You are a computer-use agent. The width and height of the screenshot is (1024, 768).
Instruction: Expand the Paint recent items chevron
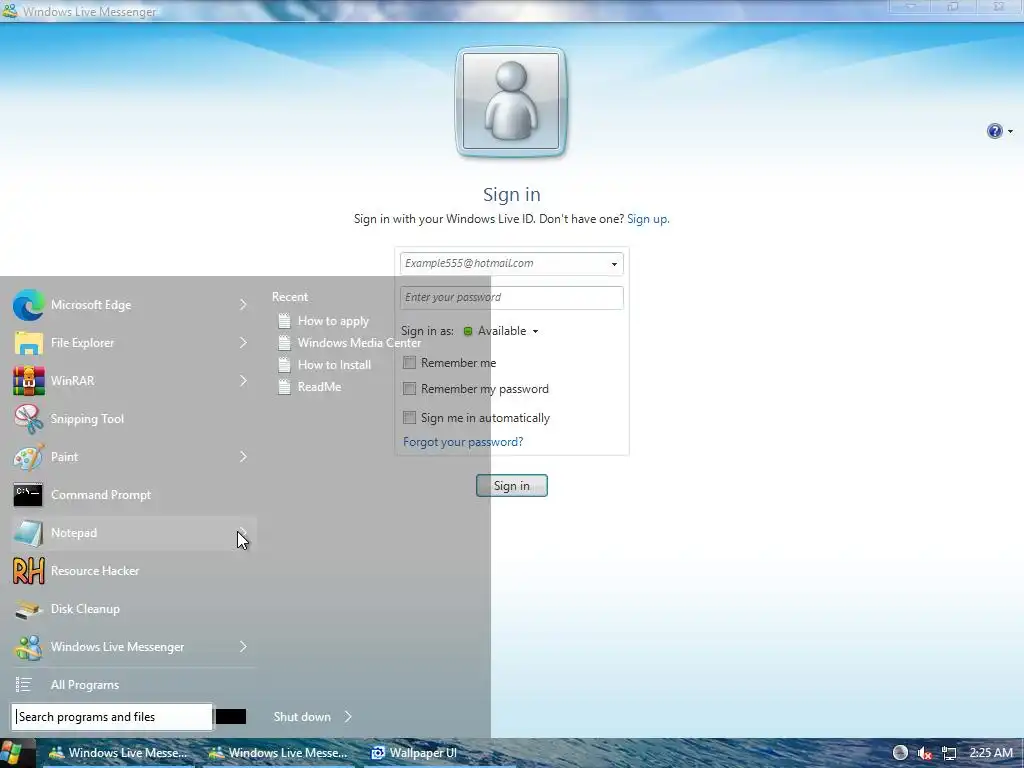243,456
